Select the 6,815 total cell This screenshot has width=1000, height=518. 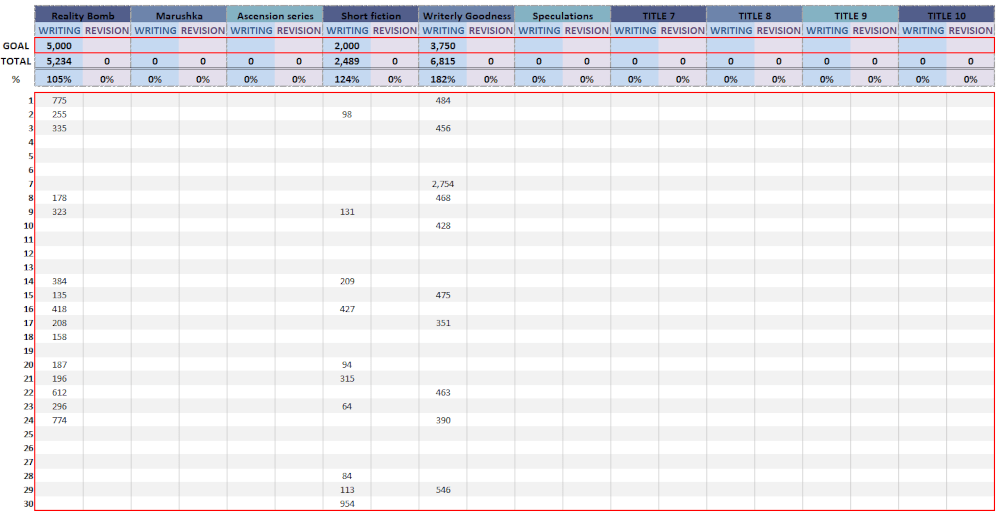point(443,62)
